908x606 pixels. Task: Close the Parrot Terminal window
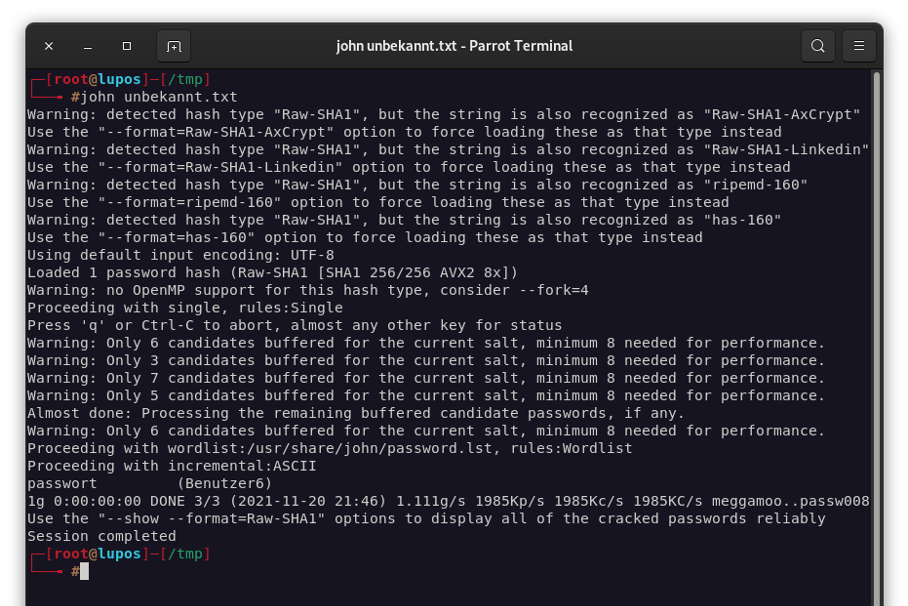click(49, 46)
